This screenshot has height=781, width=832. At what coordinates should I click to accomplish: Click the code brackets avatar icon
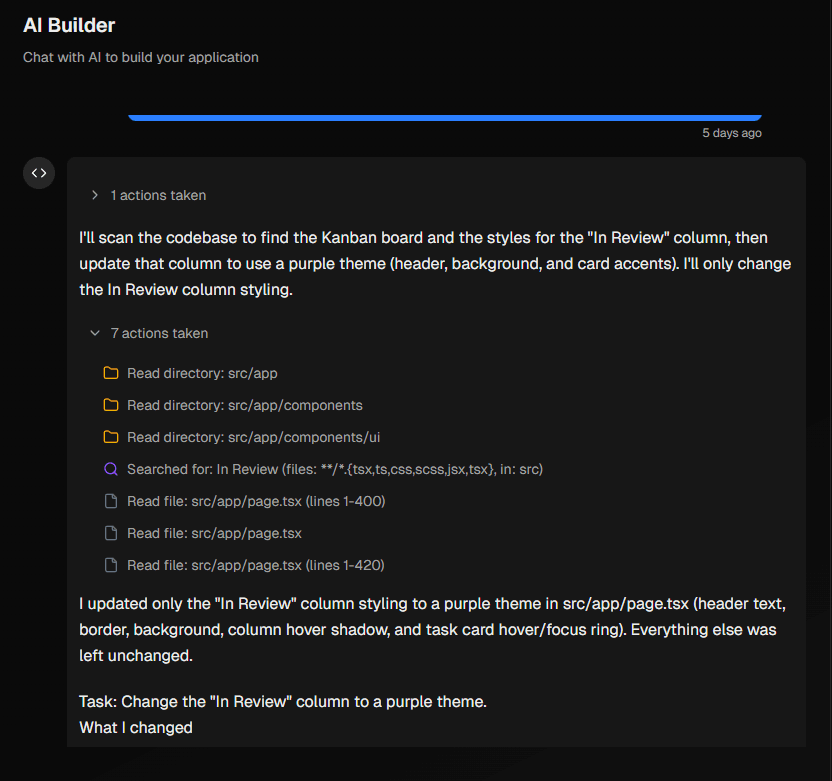[39, 173]
